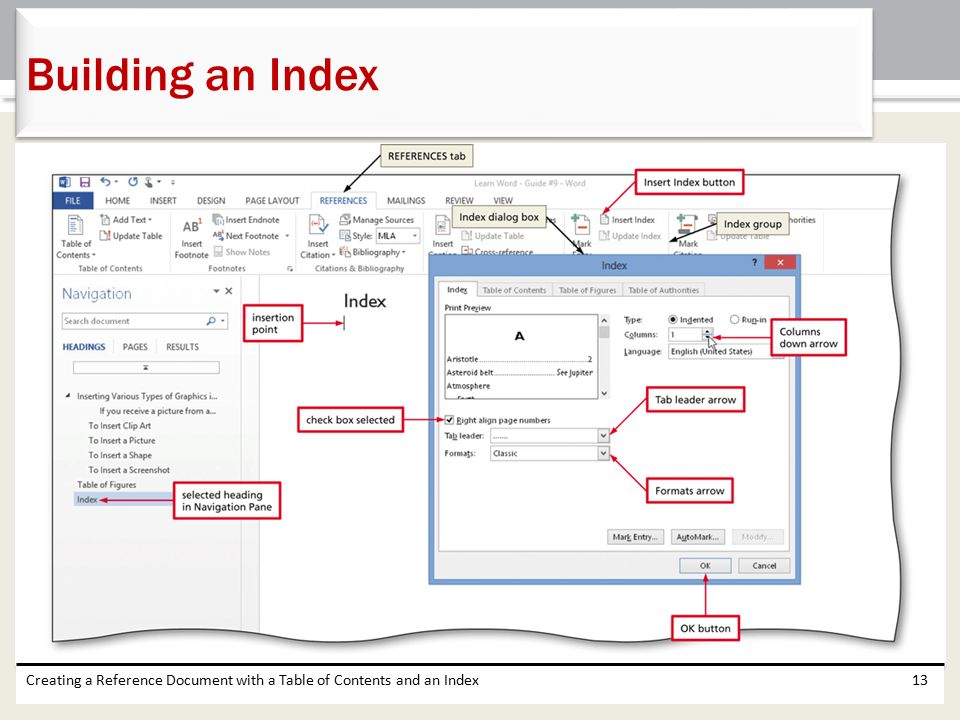Click the Insert Footnote AB icon
This screenshot has height=720, width=960.
coord(192,227)
